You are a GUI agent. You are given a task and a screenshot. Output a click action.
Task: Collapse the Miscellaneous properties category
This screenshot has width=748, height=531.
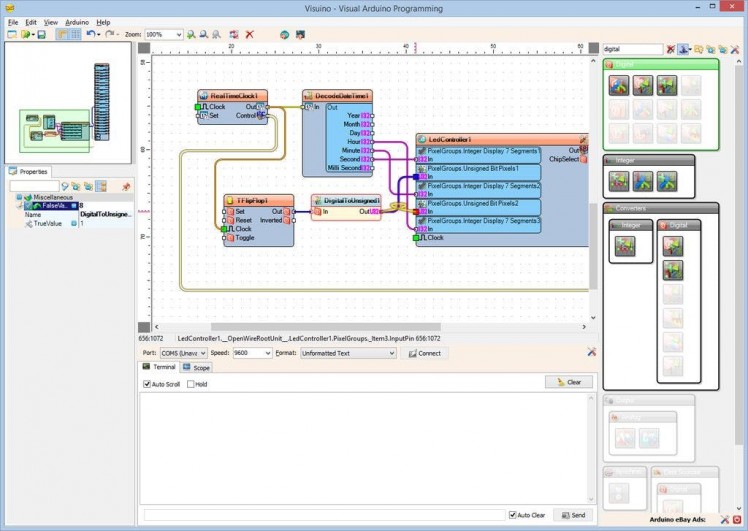point(17,197)
